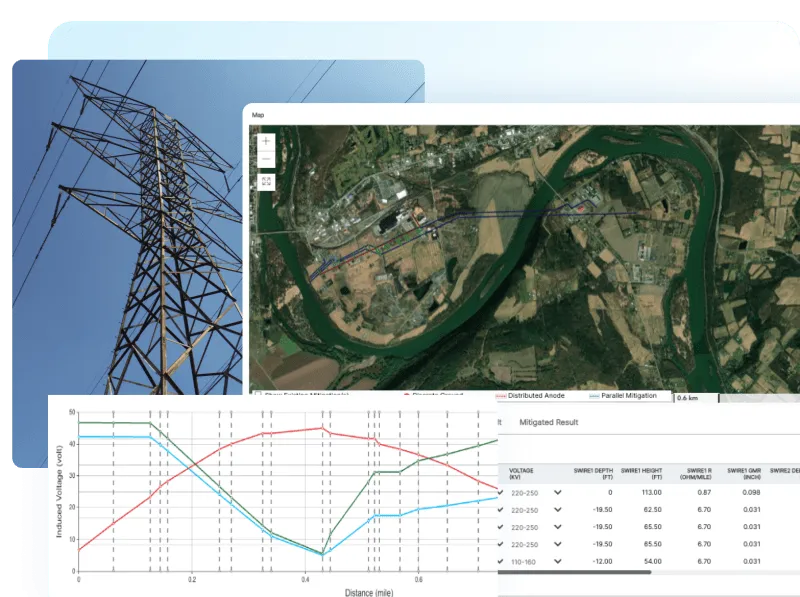This screenshot has width=800, height=597.
Task: Open the chevron on the third 220-250 row
Action: pos(558,528)
